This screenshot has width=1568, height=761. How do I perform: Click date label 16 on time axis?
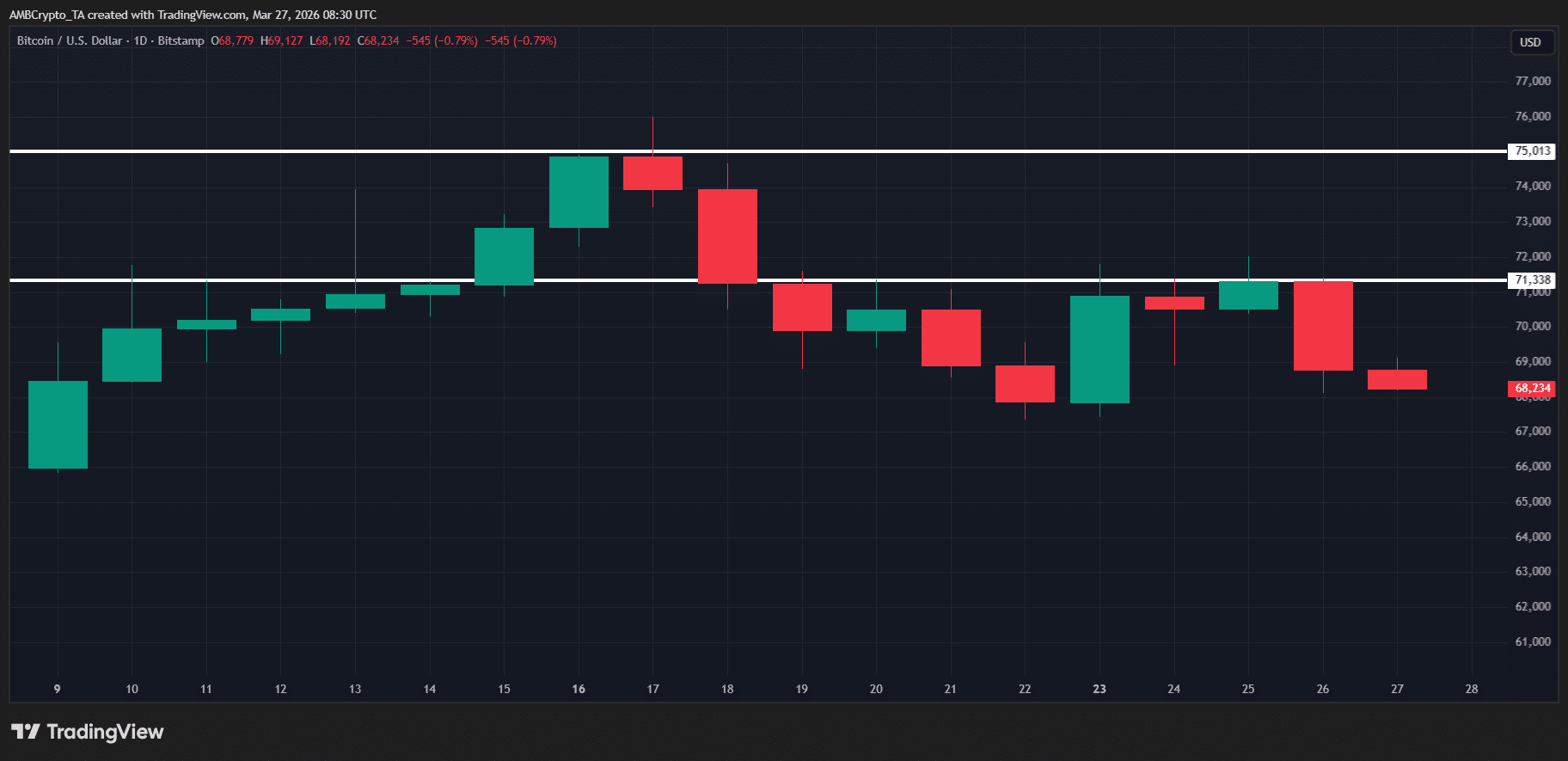pos(579,689)
